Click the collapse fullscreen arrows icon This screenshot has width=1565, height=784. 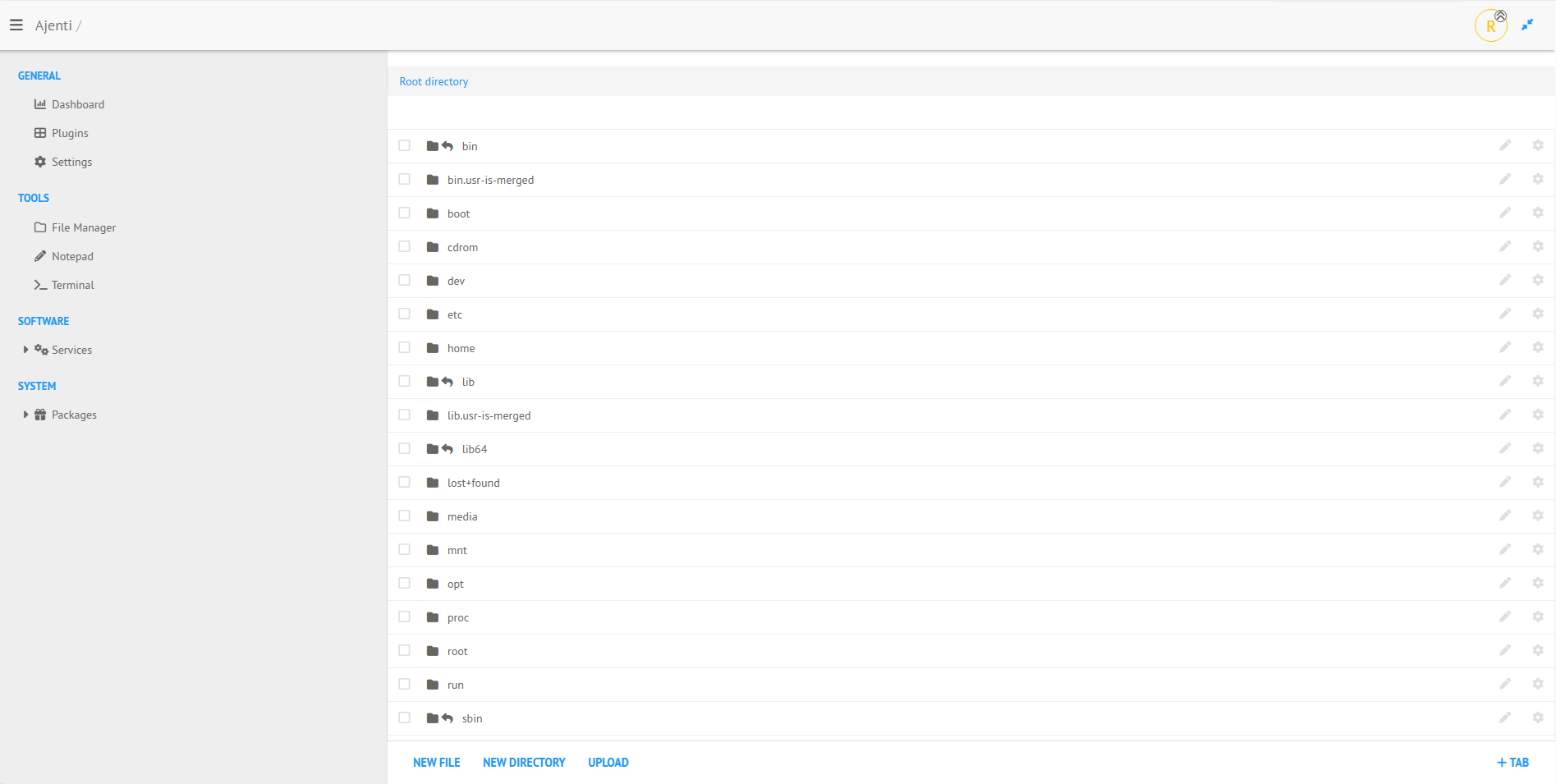coord(1527,25)
